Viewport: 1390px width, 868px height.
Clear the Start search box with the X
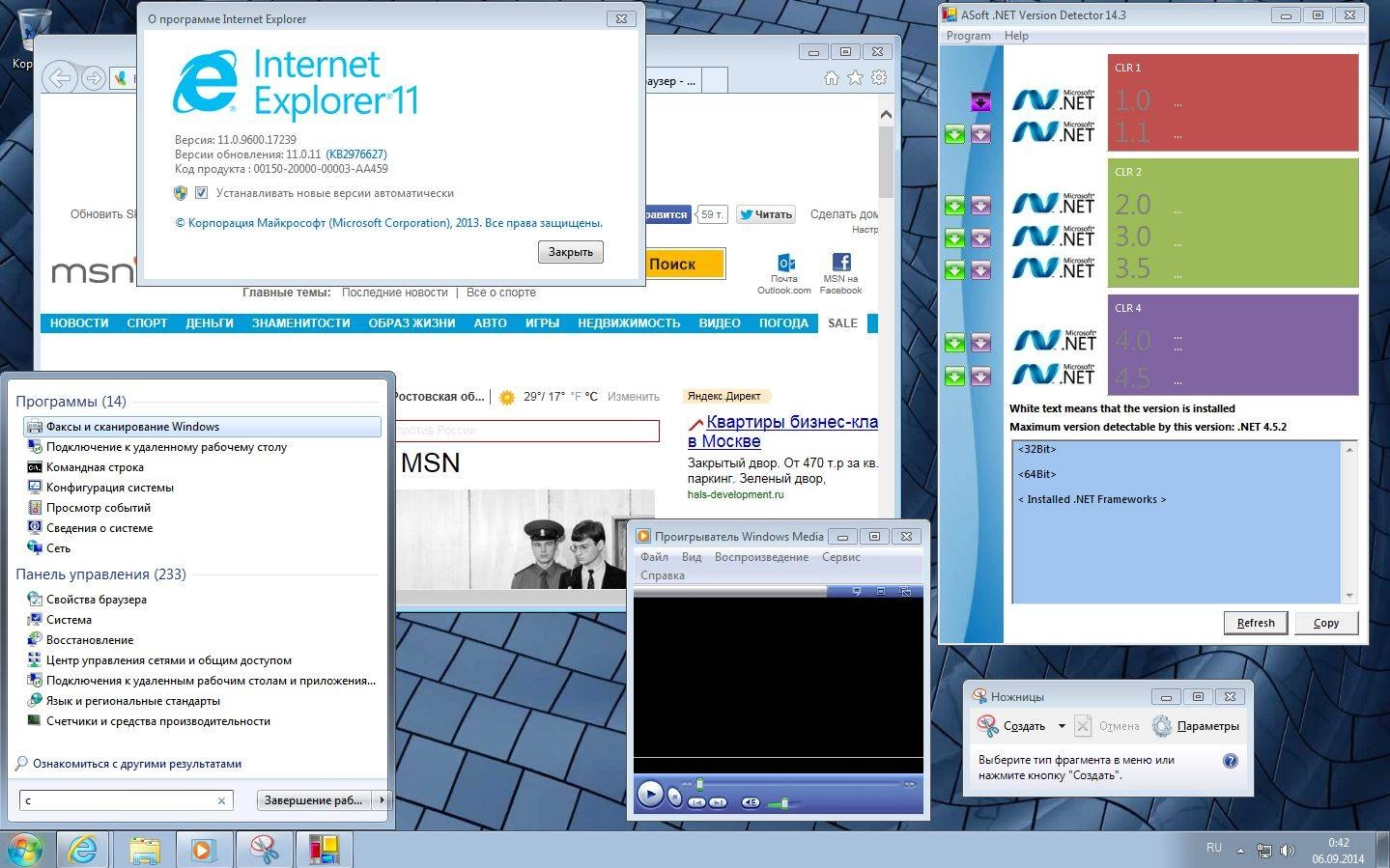221,800
